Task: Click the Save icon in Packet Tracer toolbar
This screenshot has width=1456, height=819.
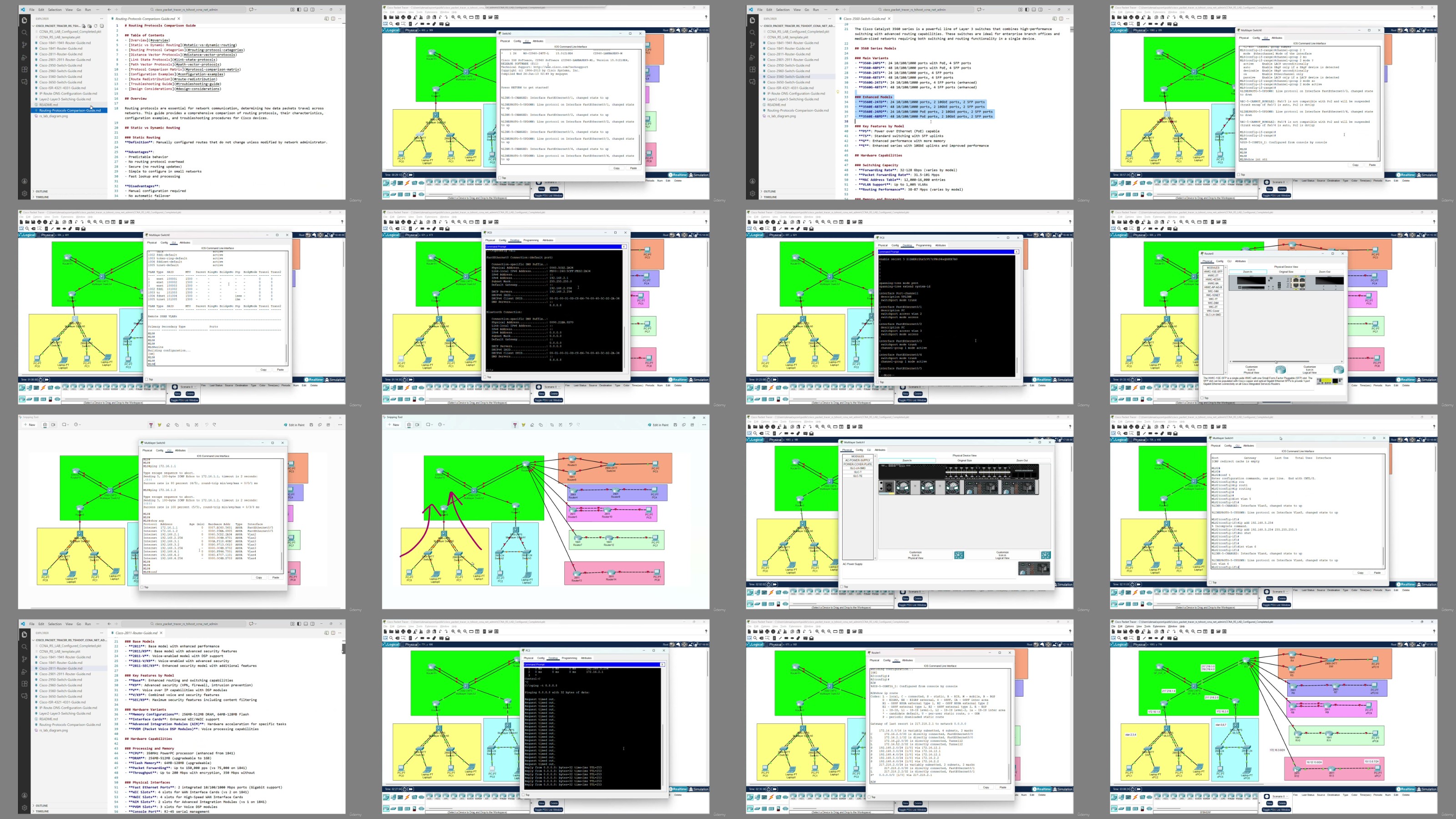Action: [397, 632]
